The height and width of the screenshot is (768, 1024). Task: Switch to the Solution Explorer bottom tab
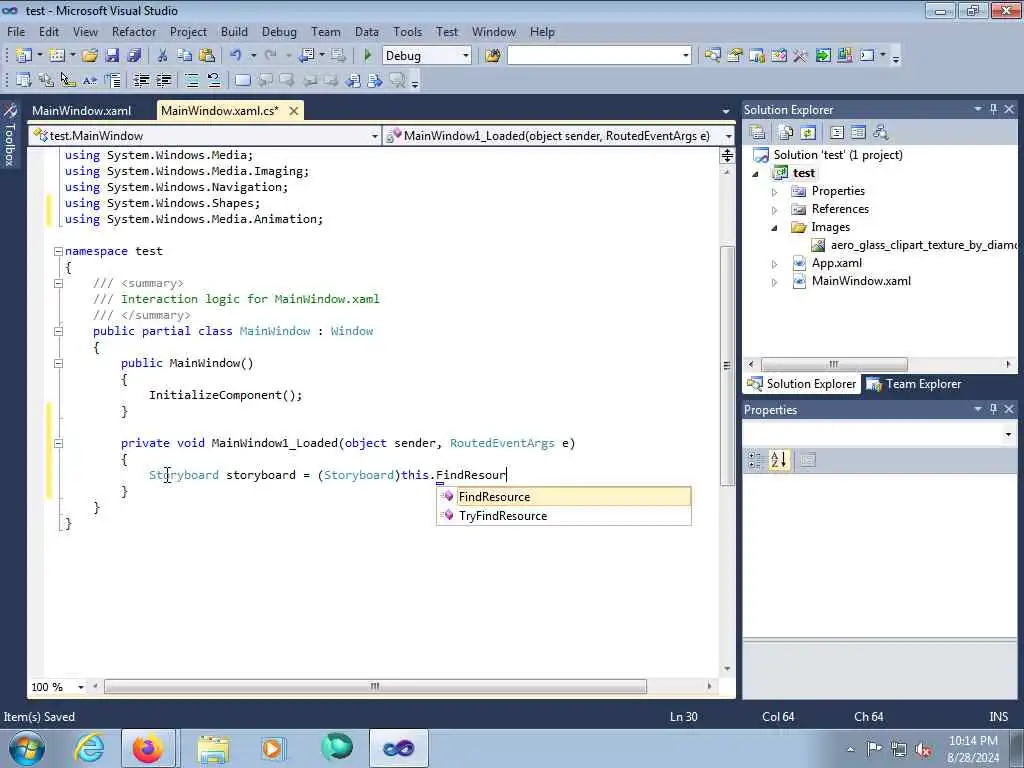(802, 384)
